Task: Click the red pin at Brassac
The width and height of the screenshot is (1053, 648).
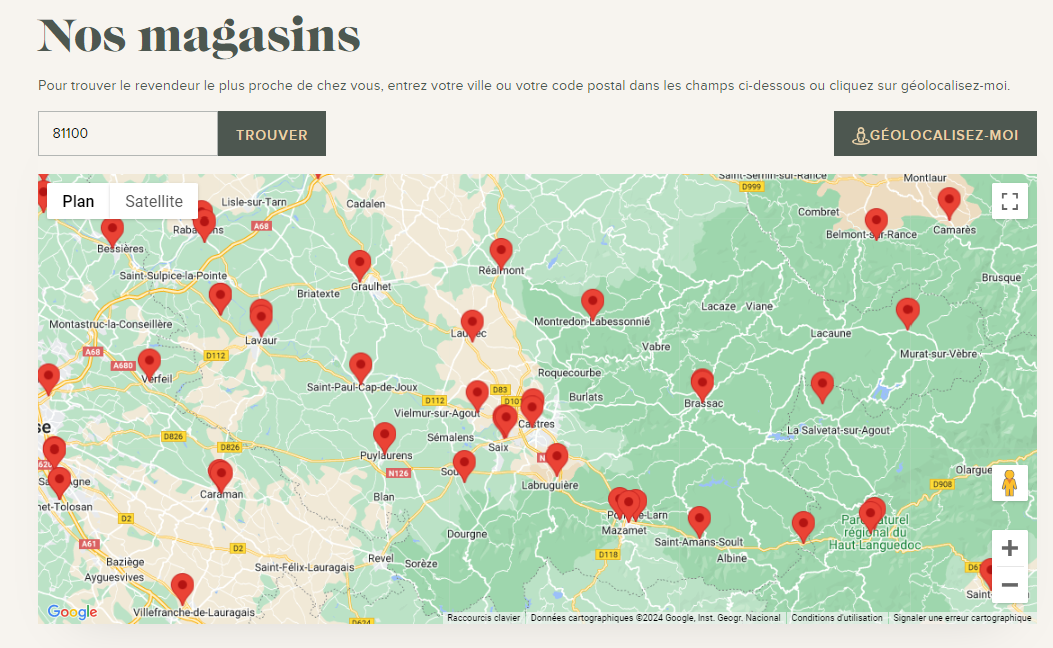Action: [x=702, y=385]
